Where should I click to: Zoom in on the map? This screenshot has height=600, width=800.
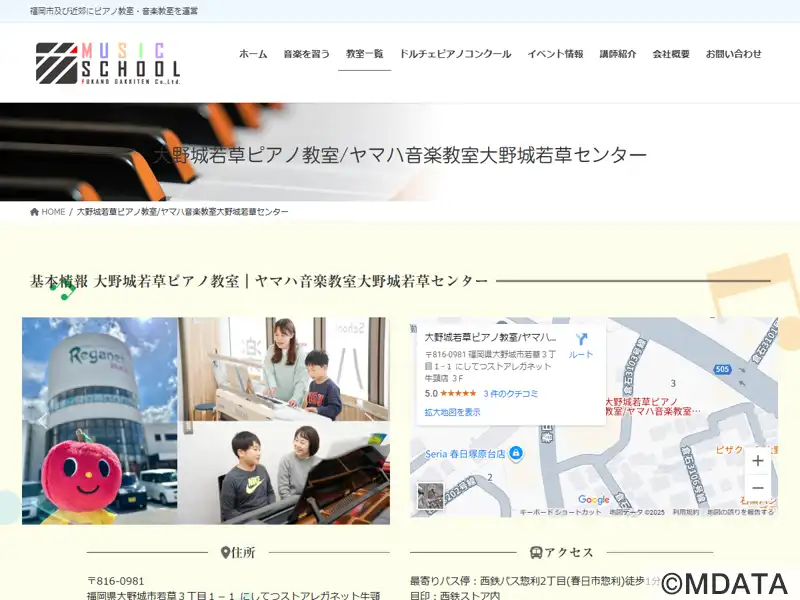(758, 460)
